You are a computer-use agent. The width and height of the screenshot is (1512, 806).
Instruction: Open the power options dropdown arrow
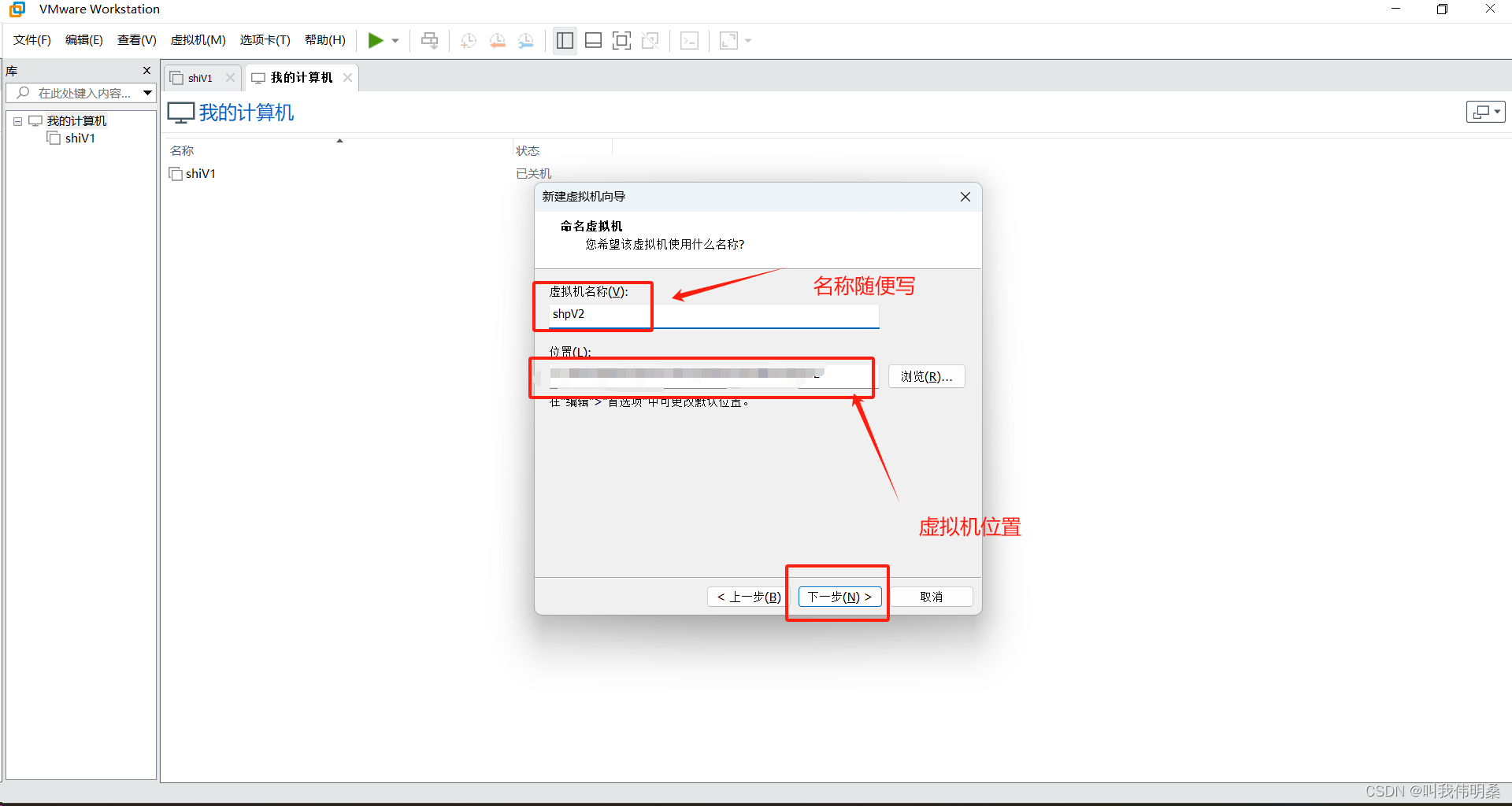(395, 40)
